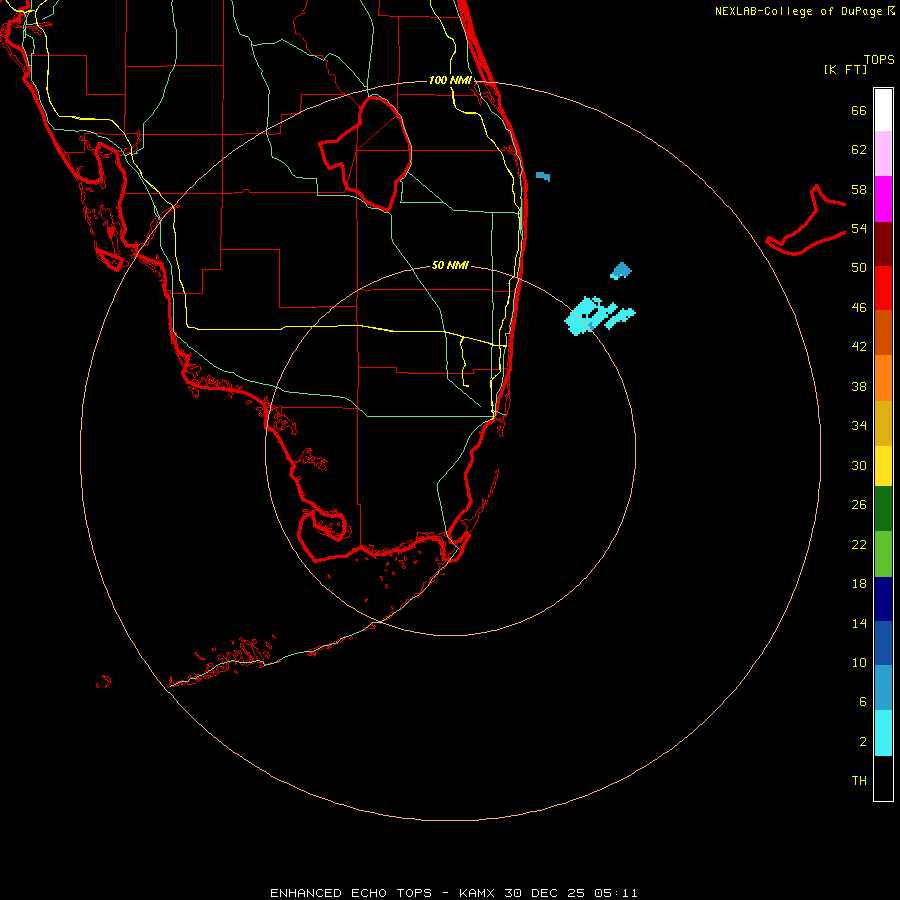Image resolution: width=900 pixels, height=900 pixels.
Task: Click the legend value 66
Action: coord(859,110)
